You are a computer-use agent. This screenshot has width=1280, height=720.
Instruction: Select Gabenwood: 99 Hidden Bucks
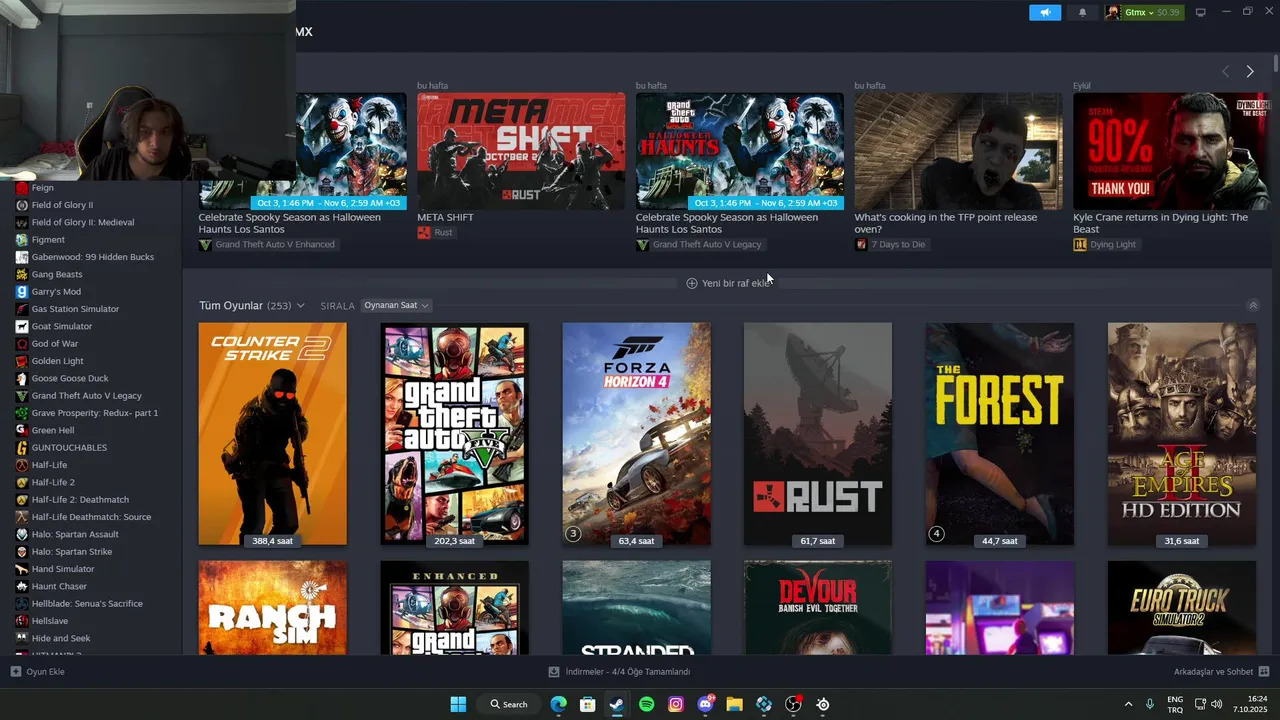pos(92,257)
